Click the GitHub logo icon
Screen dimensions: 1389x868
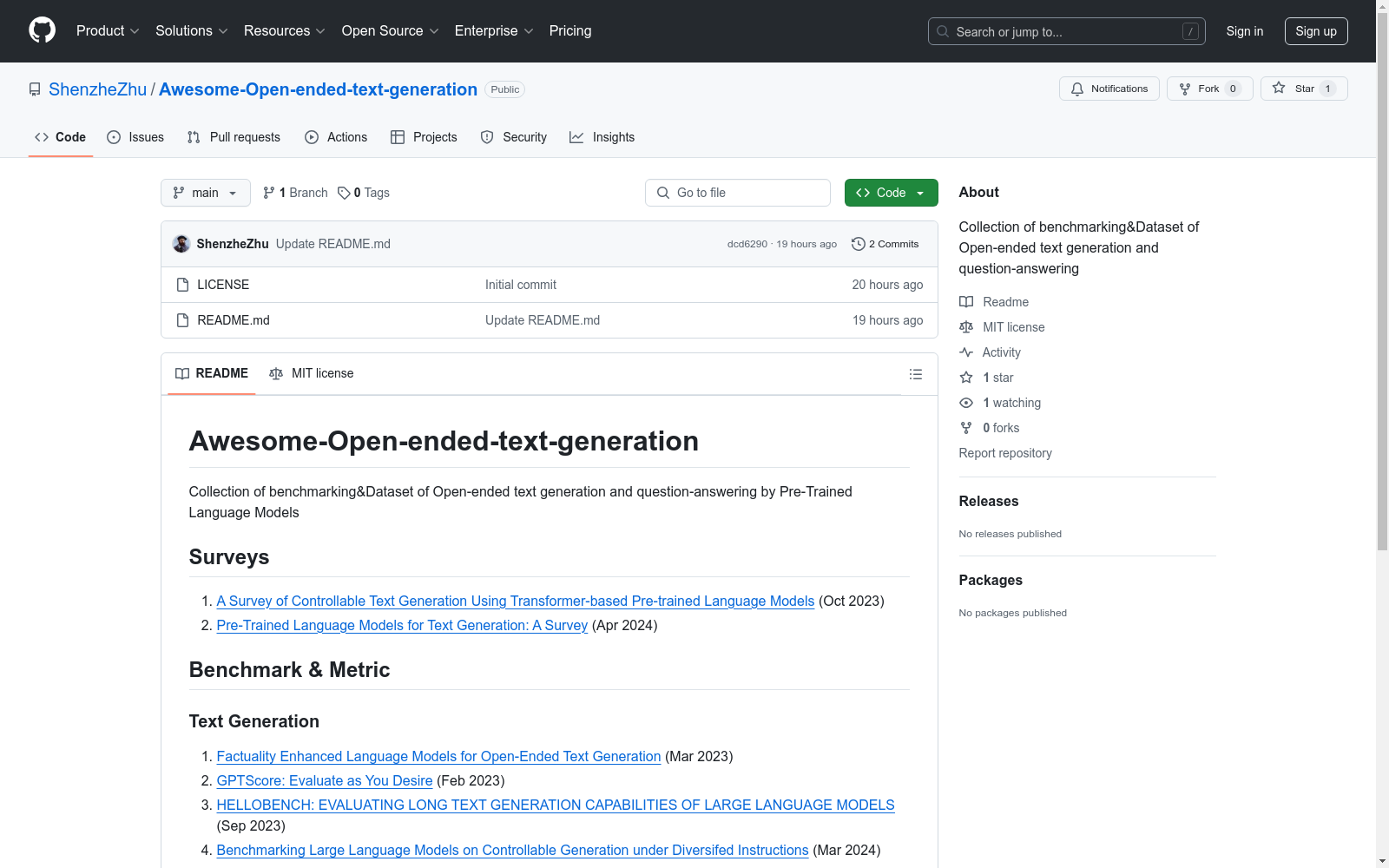tap(42, 30)
